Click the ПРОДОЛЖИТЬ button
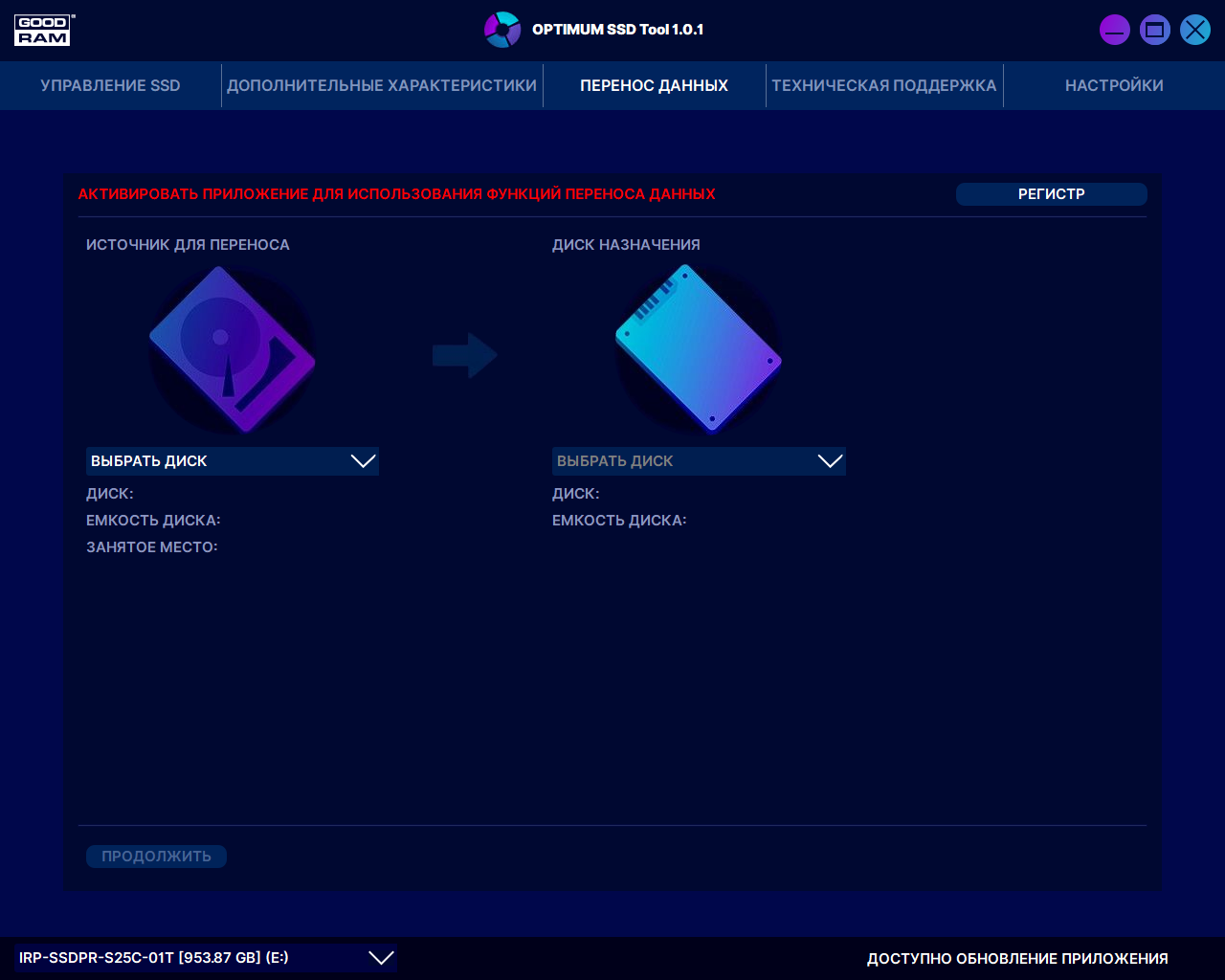 pyautogui.click(x=156, y=857)
